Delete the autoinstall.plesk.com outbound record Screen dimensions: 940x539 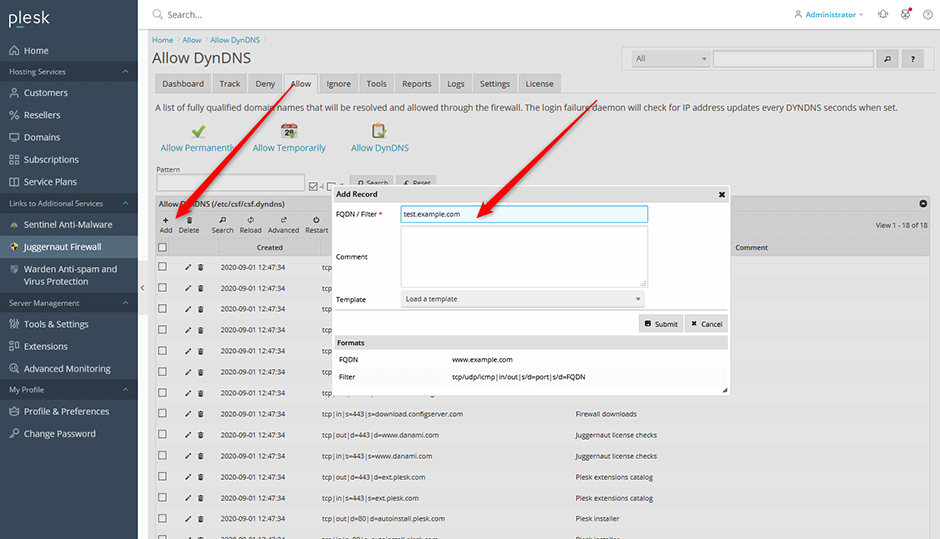click(x=201, y=519)
